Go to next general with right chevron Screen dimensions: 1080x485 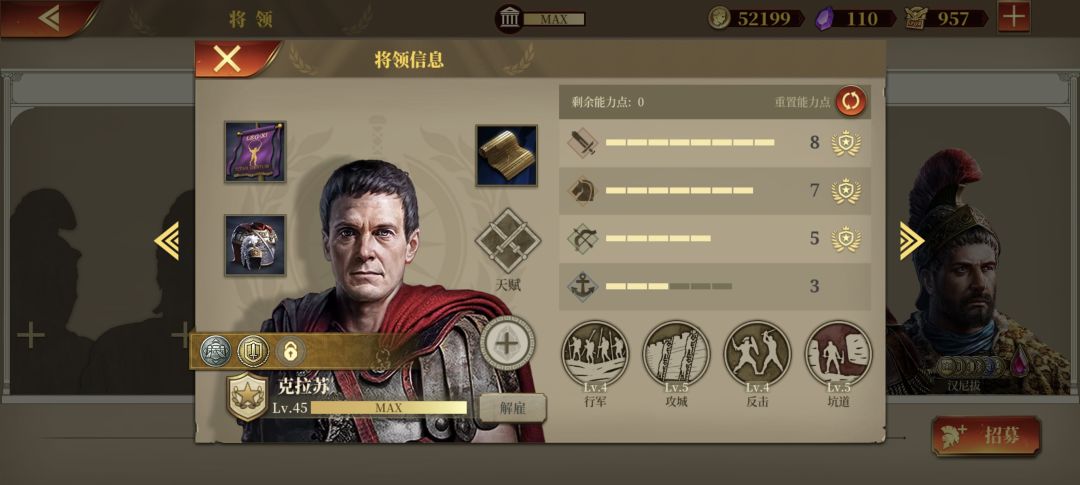[911, 240]
